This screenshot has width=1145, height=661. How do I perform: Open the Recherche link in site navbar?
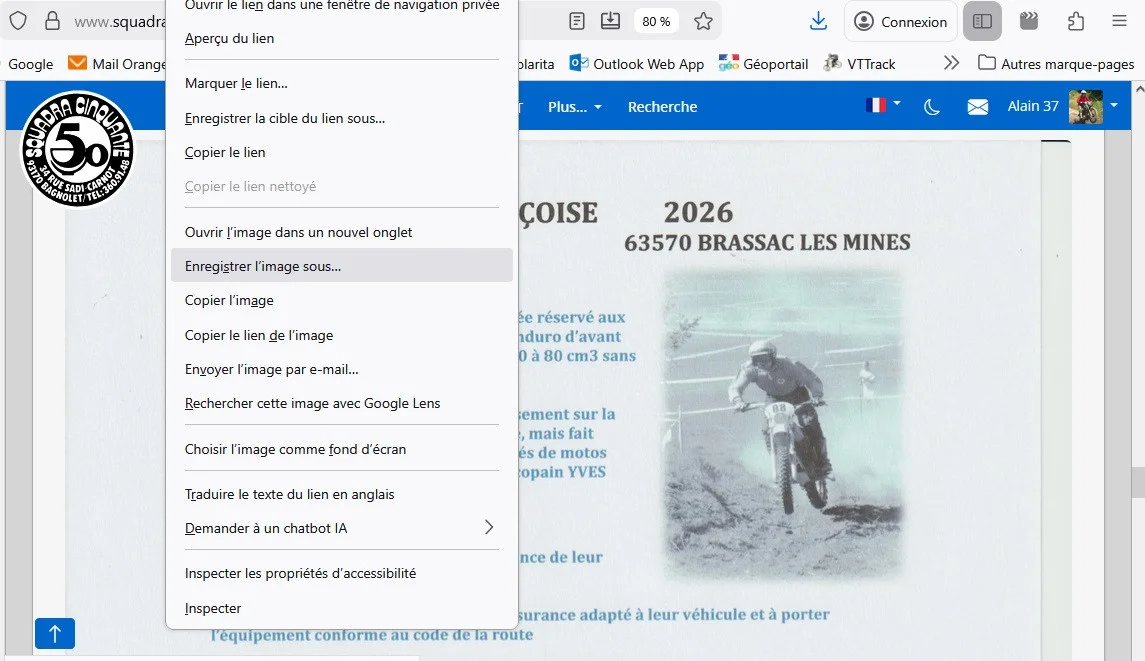click(x=662, y=107)
